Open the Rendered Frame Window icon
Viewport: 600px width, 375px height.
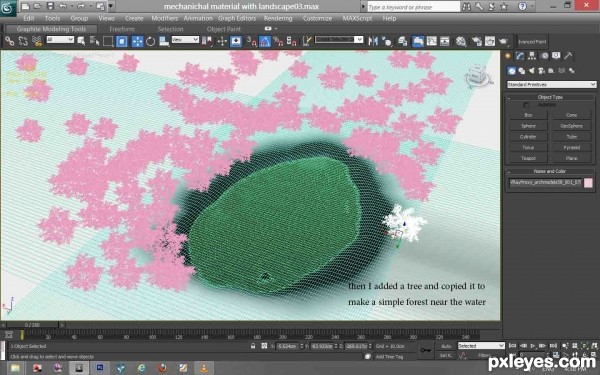[490, 41]
